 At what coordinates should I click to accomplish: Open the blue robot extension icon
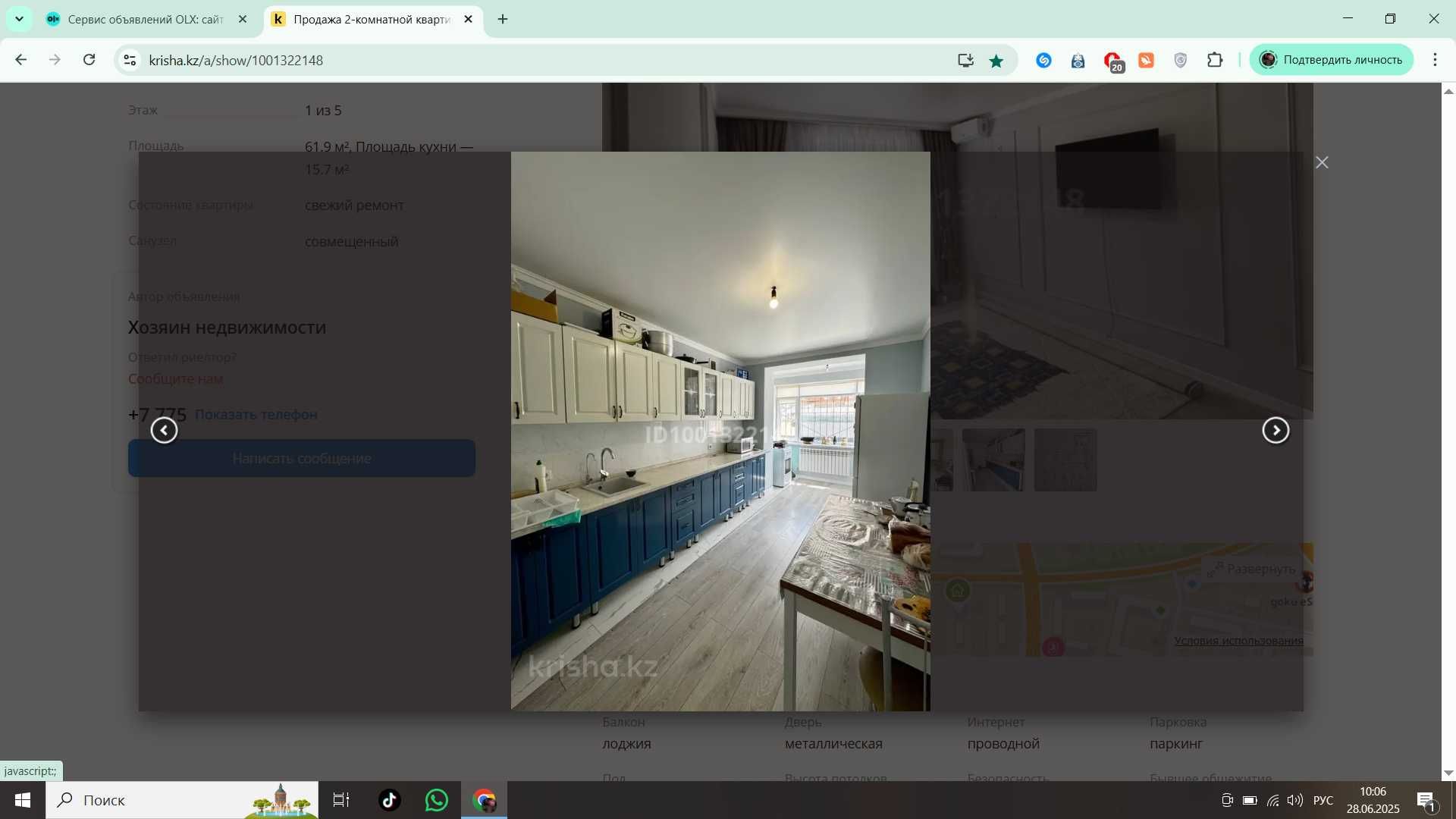point(1078,60)
